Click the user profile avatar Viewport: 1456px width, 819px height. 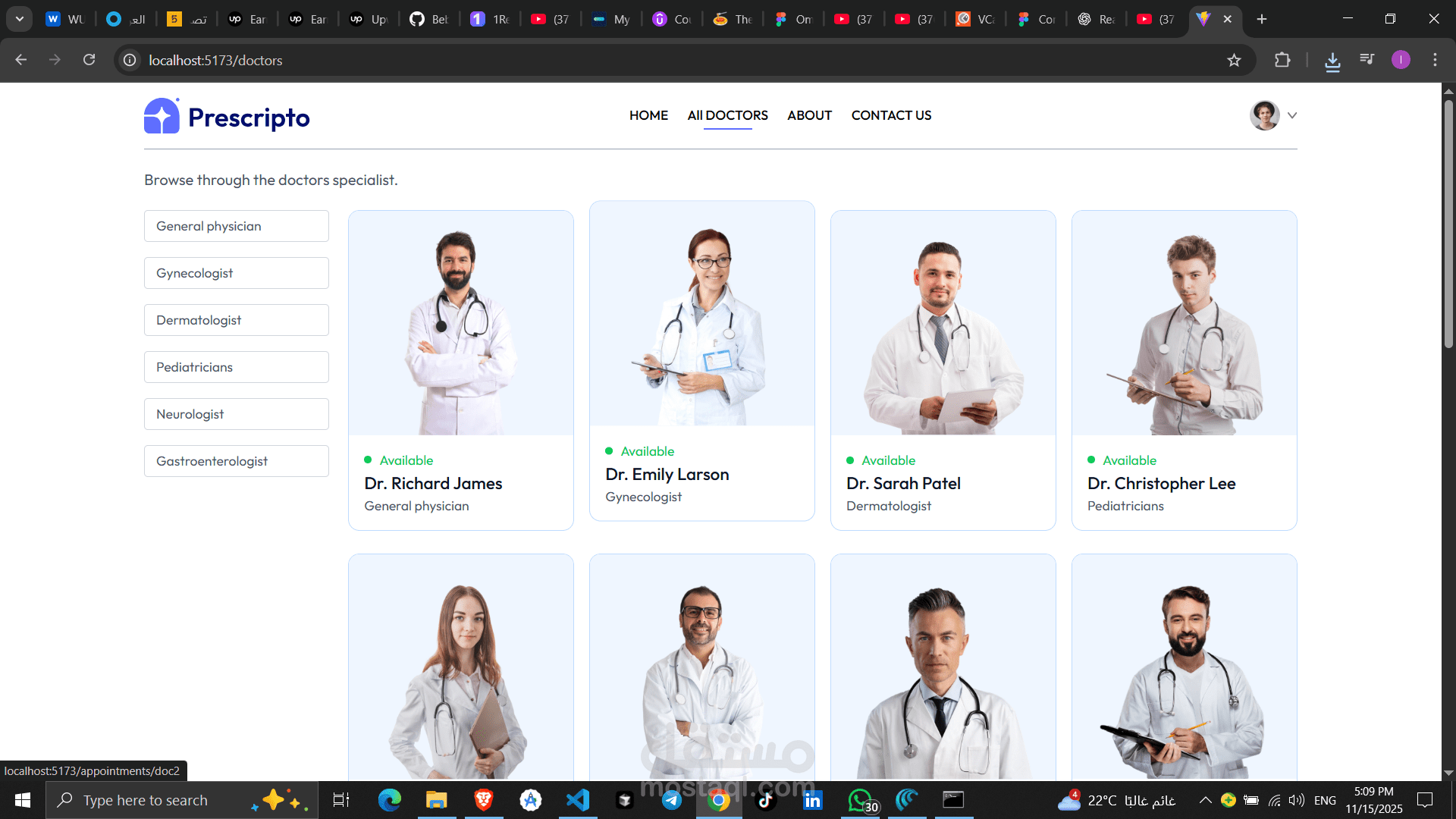[1264, 115]
